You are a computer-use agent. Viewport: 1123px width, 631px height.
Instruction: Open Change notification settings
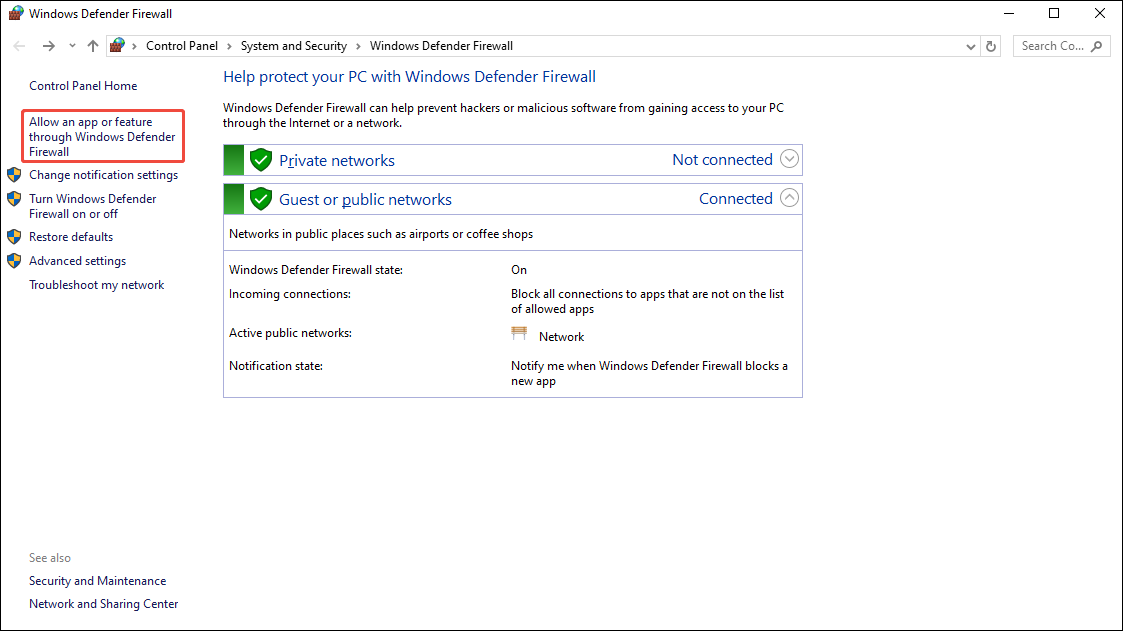click(103, 175)
